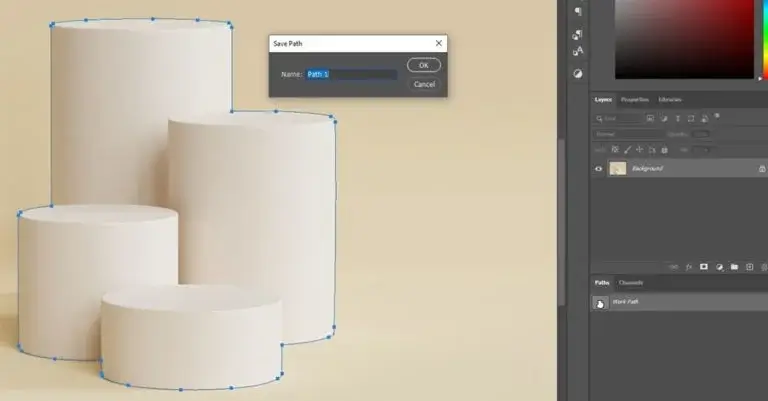Open the Paragraph Styles panel icon
The height and width of the screenshot is (401, 768).
(x=578, y=35)
